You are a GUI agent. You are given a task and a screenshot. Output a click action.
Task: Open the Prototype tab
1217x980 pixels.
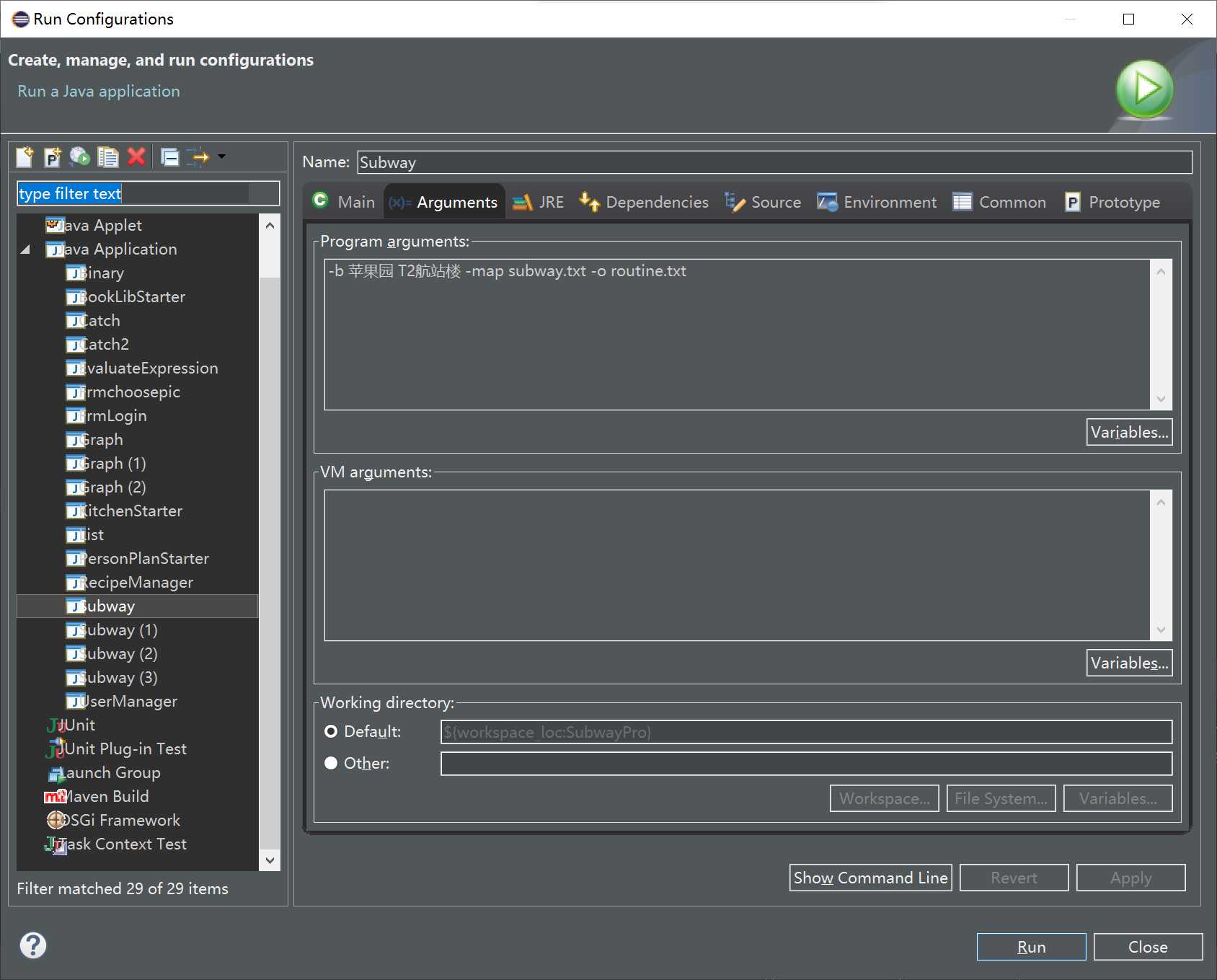[x=1112, y=202]
